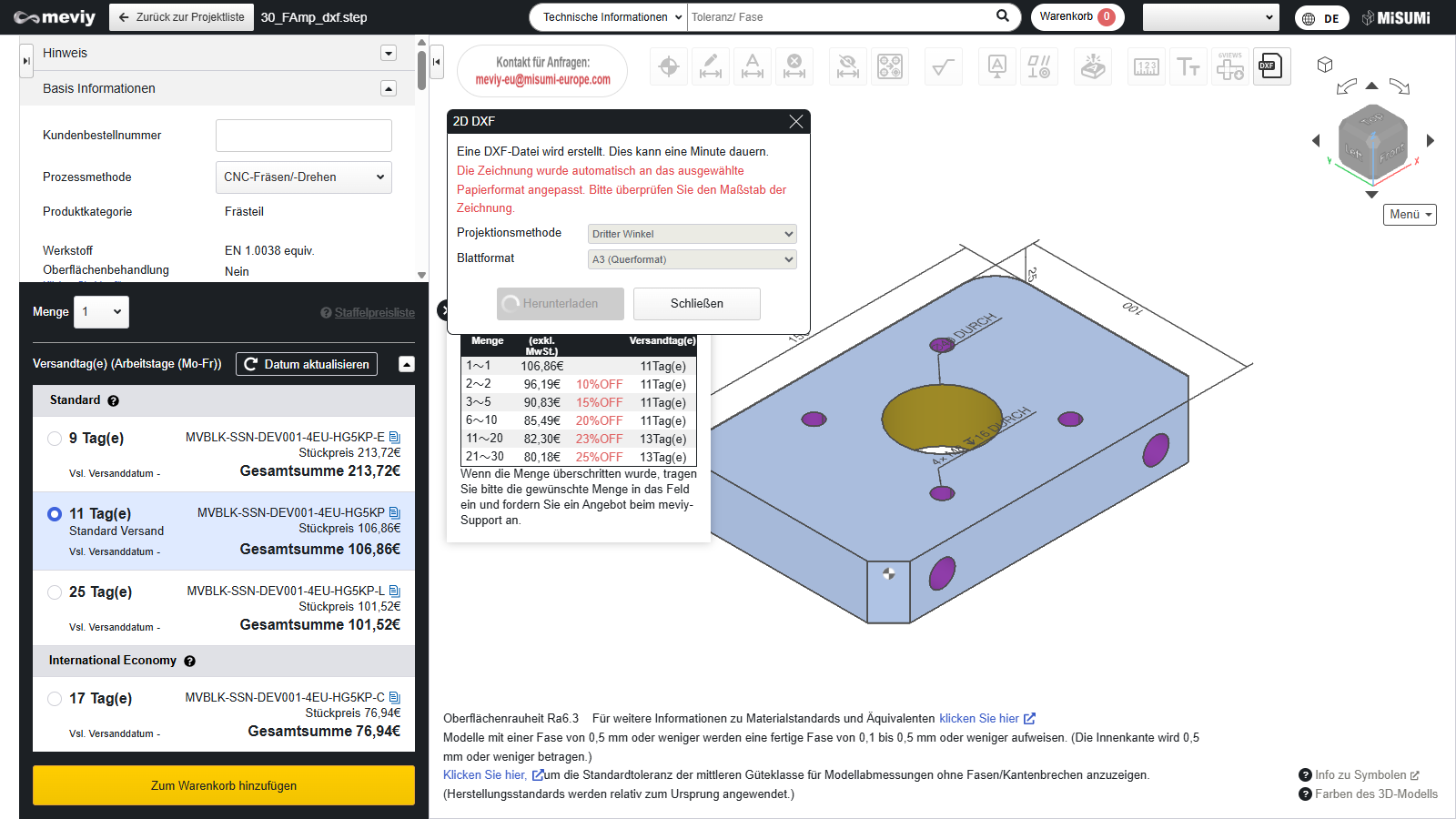Click the origin crosshair tool icon
Image resolution: width=1456 pixels, height=819 pixels.
[x=669, y=66]
